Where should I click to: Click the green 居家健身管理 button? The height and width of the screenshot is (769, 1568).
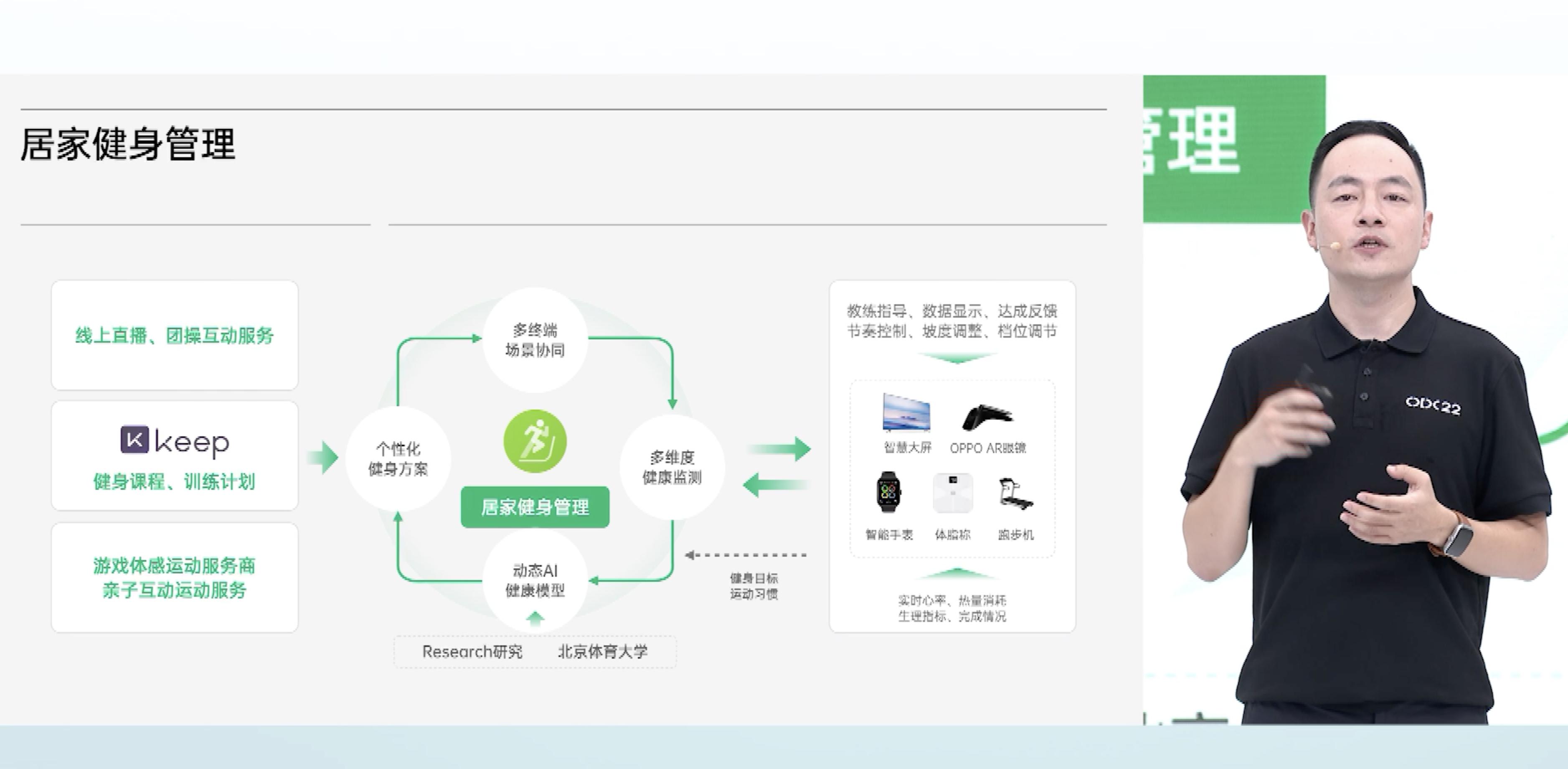(x=535, y=507)
